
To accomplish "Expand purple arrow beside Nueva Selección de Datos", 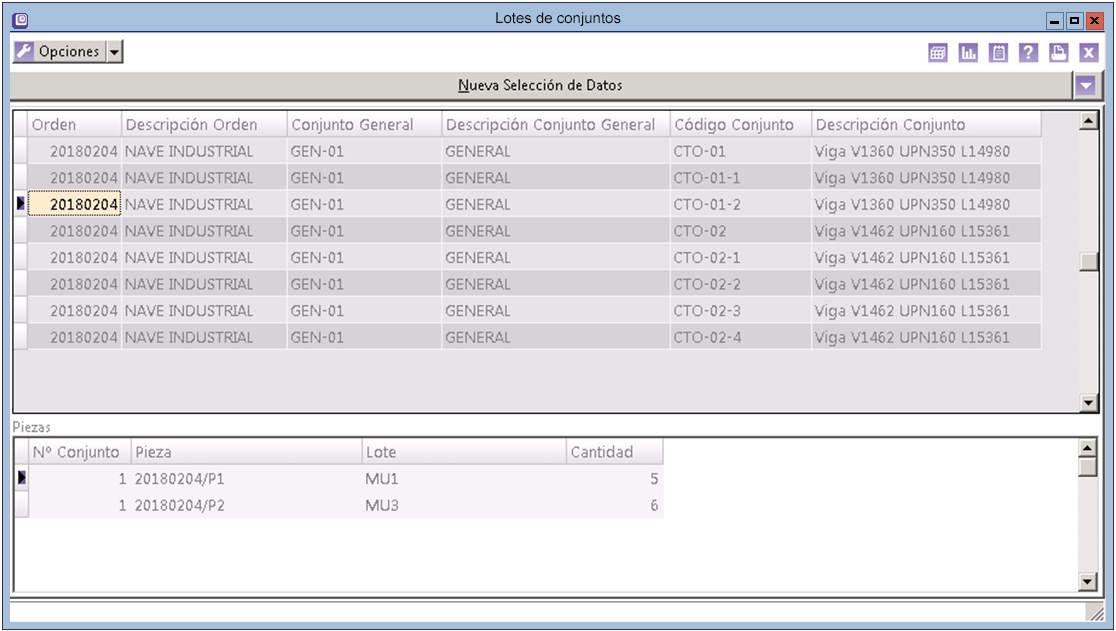I will click(x=1085, y=86).
